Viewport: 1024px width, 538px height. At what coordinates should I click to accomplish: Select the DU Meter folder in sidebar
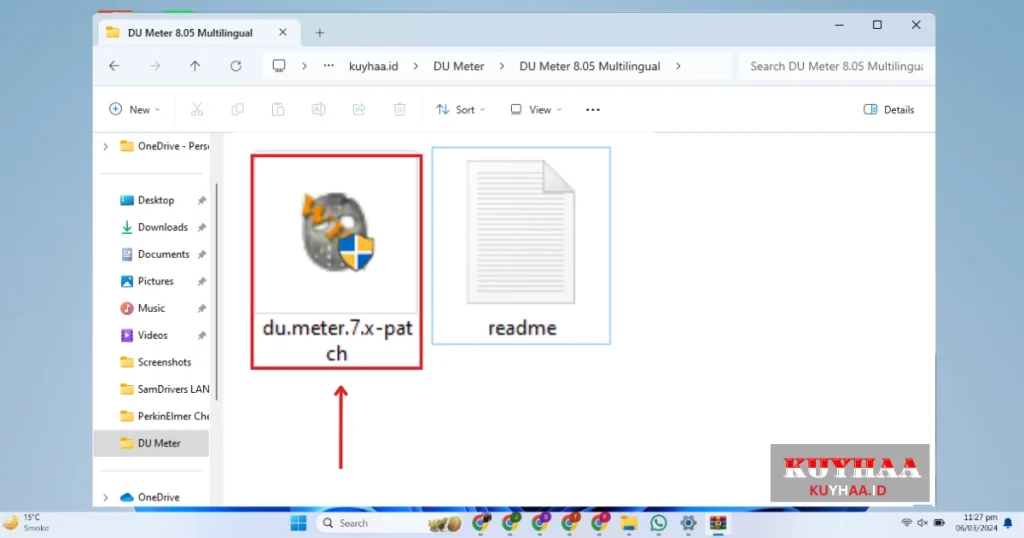[152, 443]
